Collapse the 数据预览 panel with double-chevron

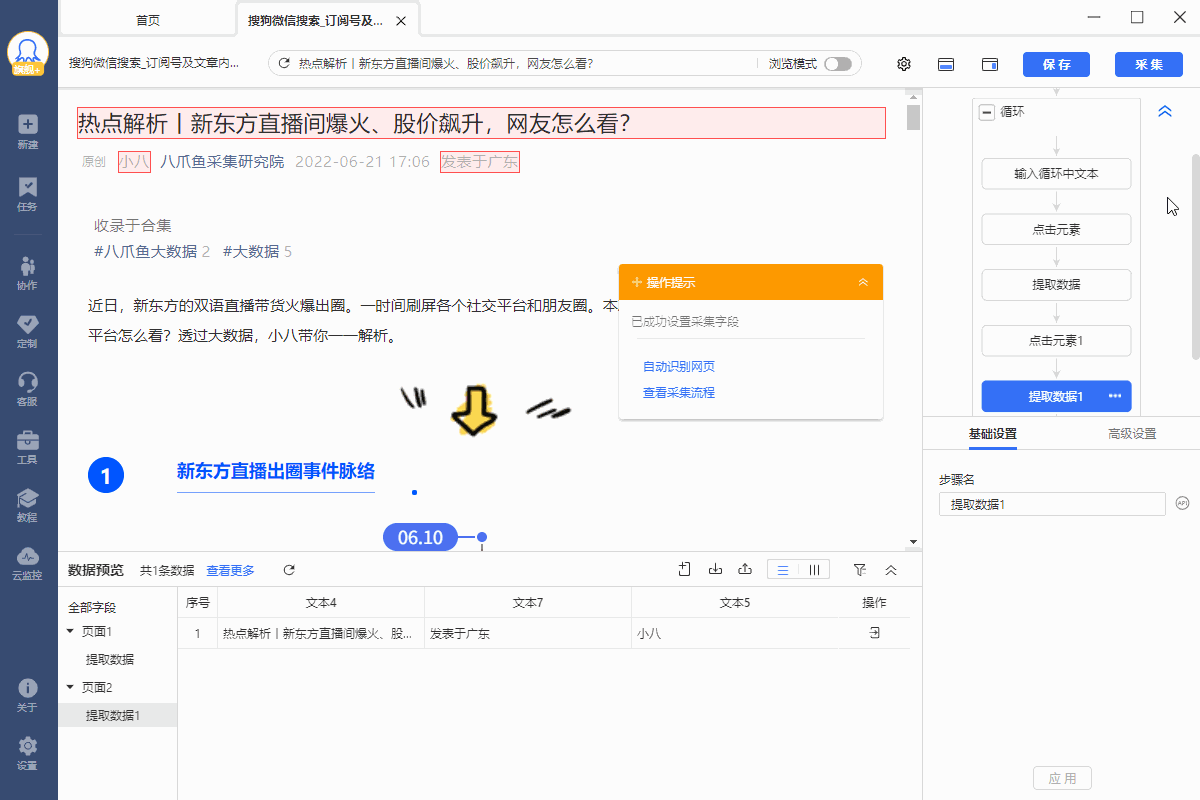click(x=891, y=570)
